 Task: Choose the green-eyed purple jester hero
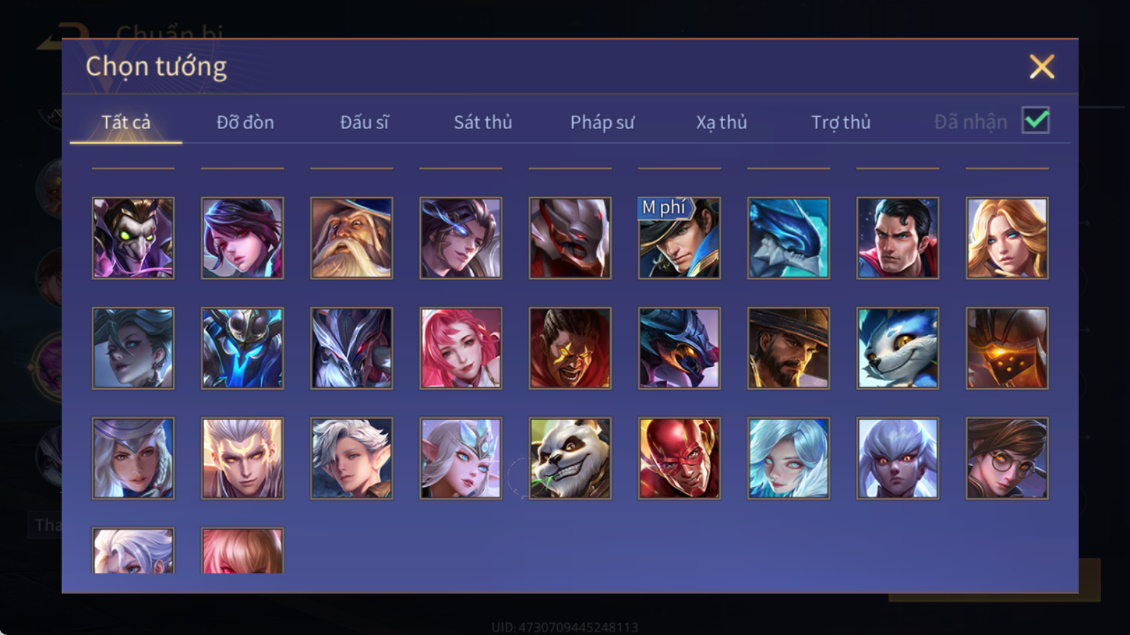tap(133, 238)
